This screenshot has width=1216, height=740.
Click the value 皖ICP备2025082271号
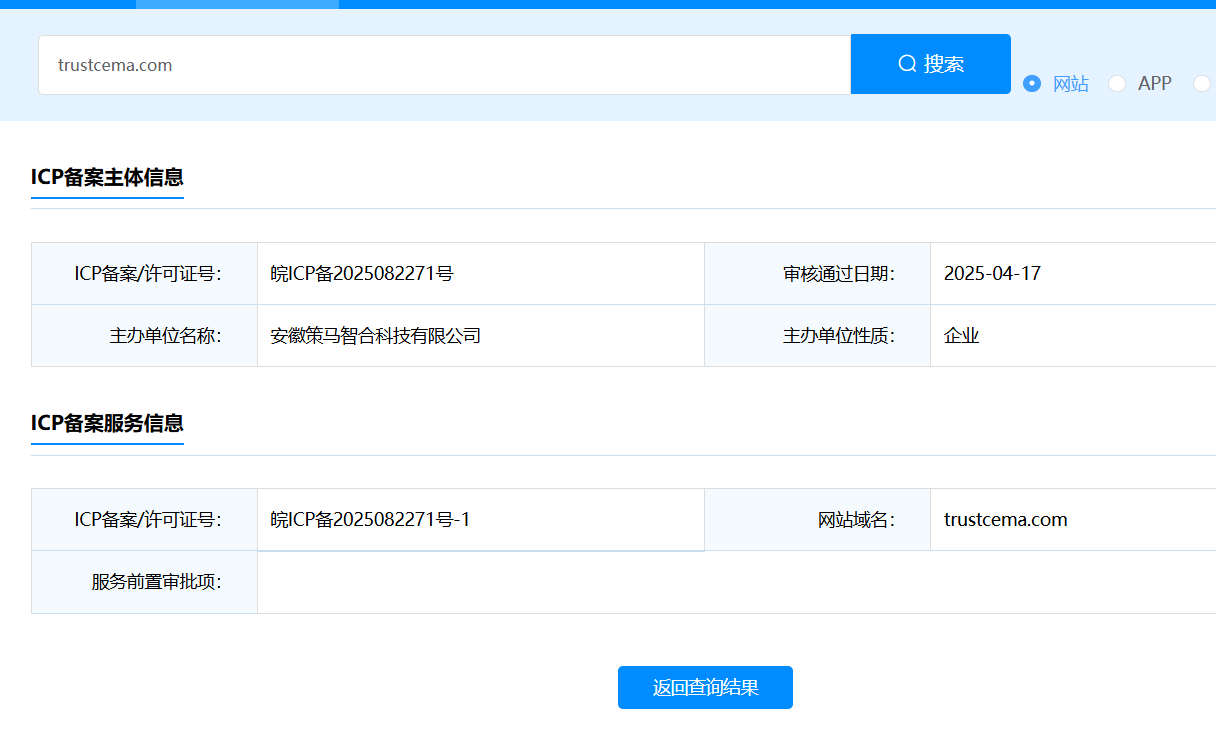362,273
